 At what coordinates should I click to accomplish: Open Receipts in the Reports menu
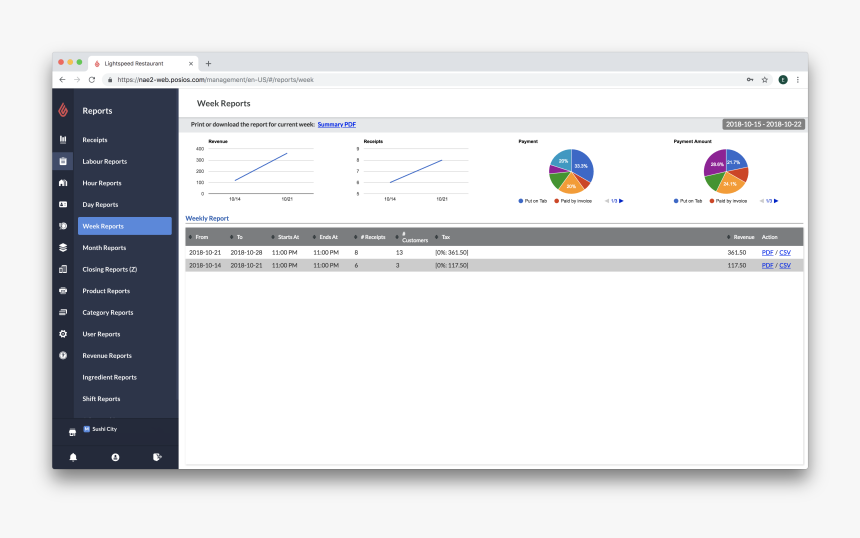95,140
